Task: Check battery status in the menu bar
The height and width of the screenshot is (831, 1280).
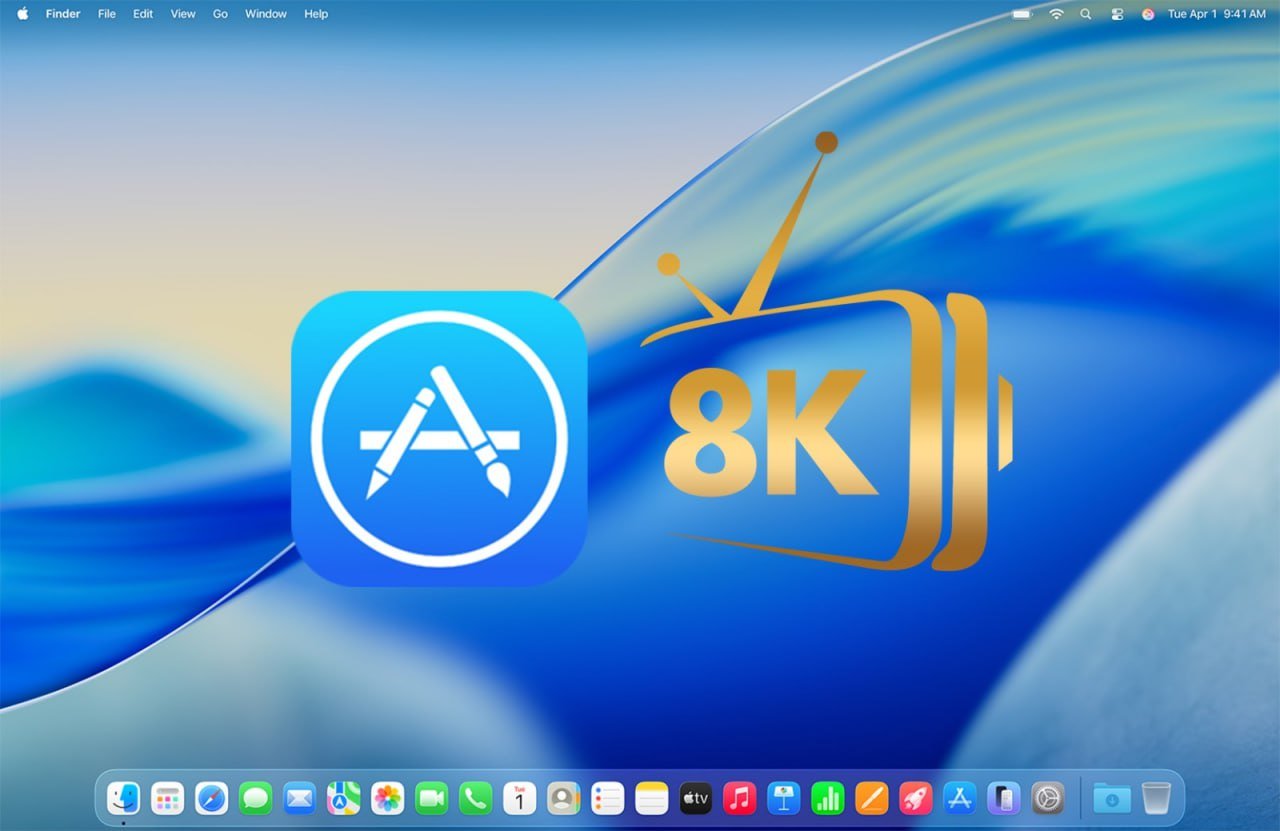Action: click(1022, 14)
